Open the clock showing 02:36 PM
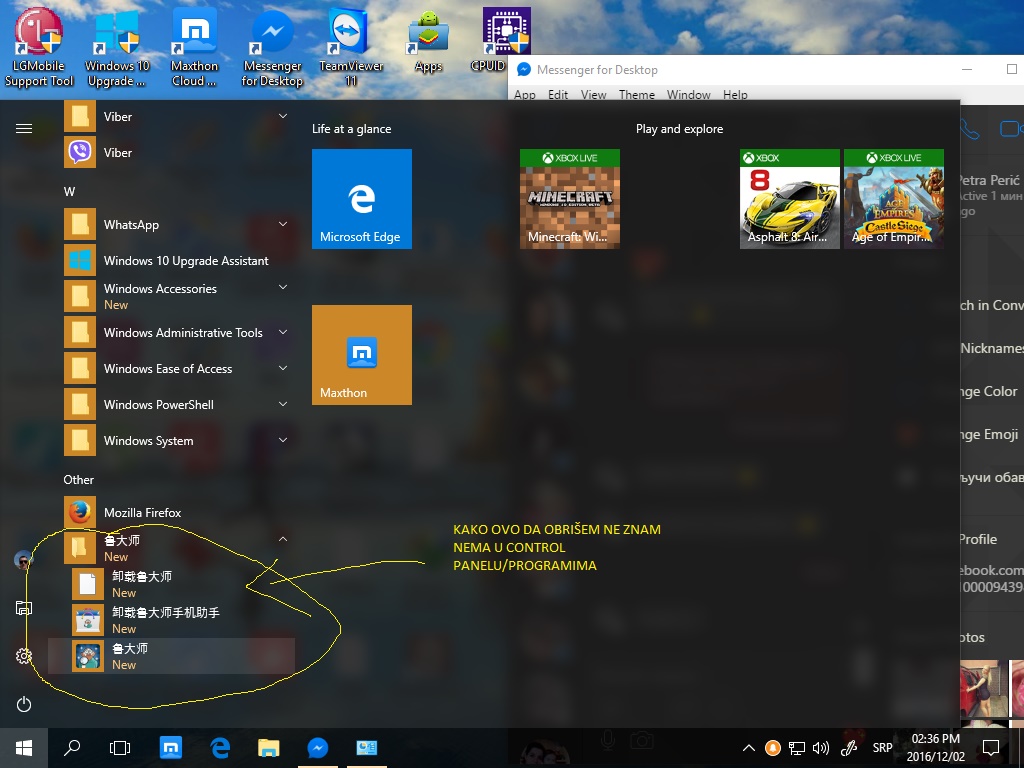The height and width of the screenshot is (768, 1024). click(935, 748)
